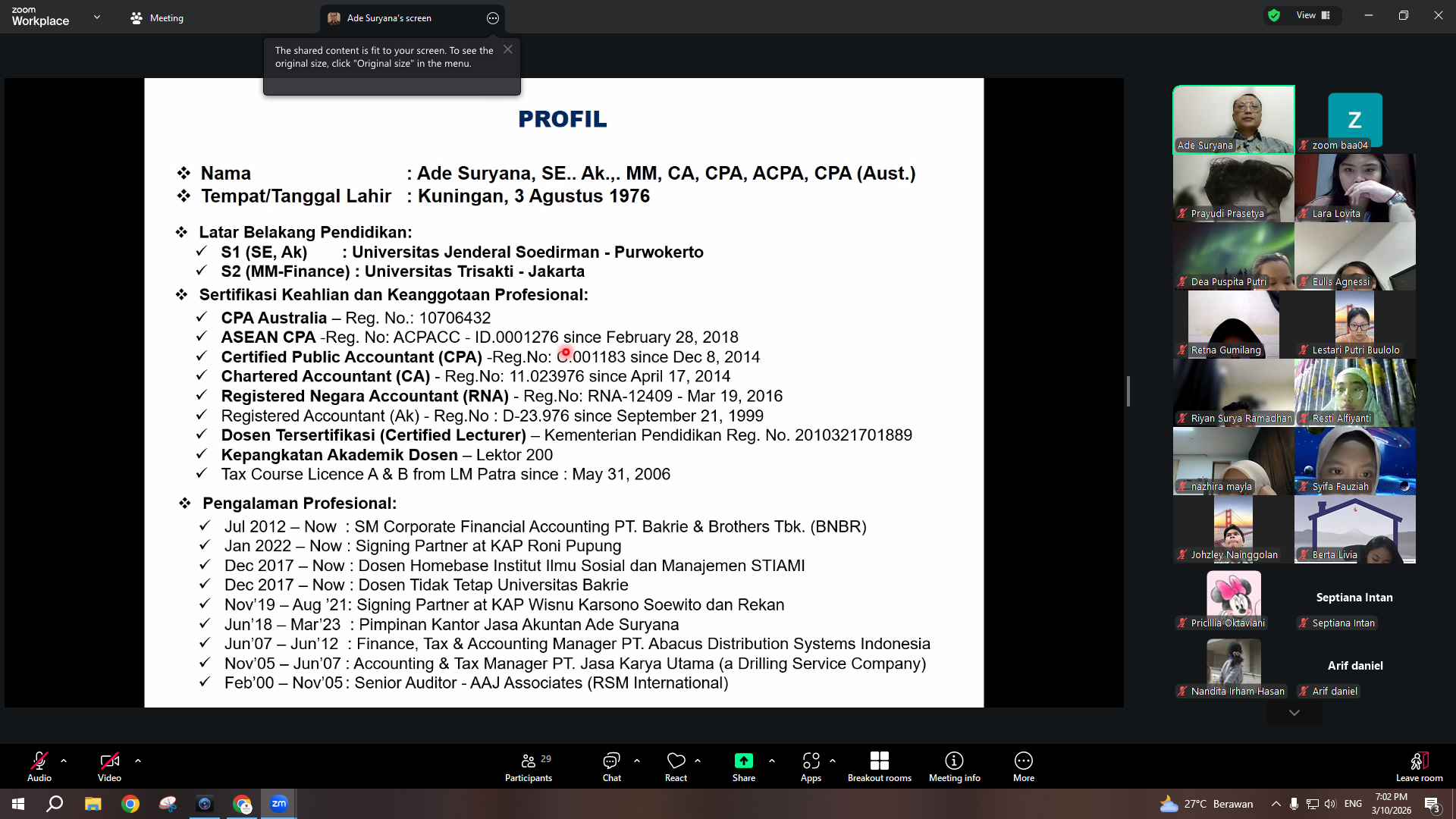The width and height of the screenshot is (1456, 819).
Task: Open the second Chrome profile taskbar icon
Action: (x=242, y=804)
